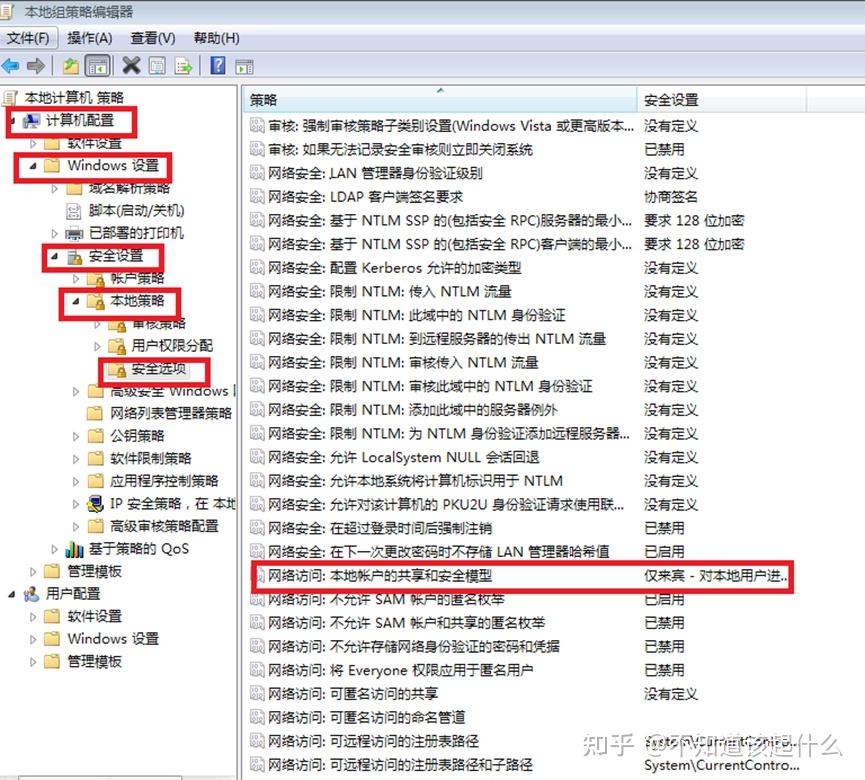Screen dimensions: 865x780
Task: Click the Back arrow toolbar icon
Action: pos(10,66)
